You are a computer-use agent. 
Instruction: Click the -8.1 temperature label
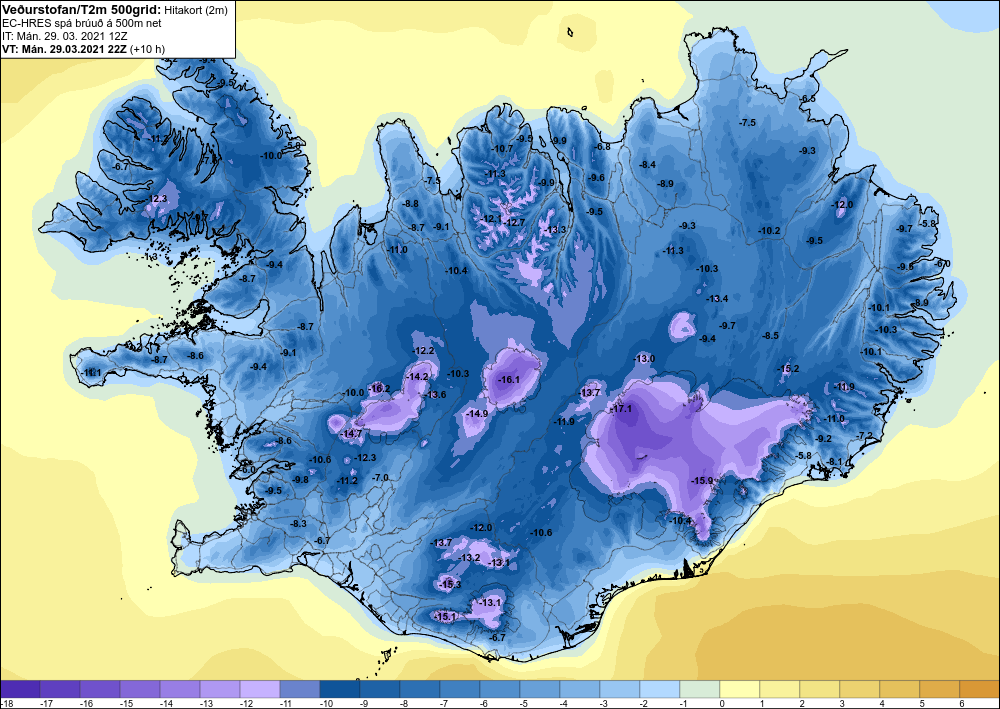click(x=835, y=462)
